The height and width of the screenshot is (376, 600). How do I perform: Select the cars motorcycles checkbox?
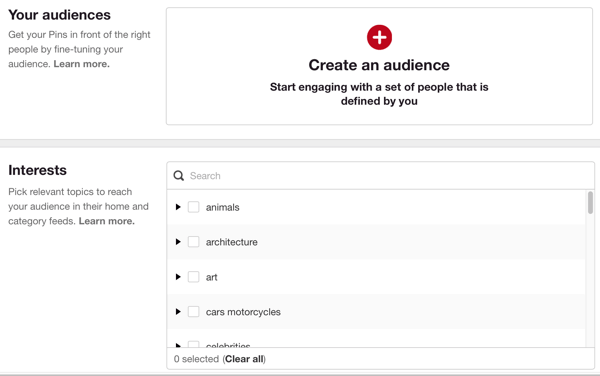pos(193,311)
